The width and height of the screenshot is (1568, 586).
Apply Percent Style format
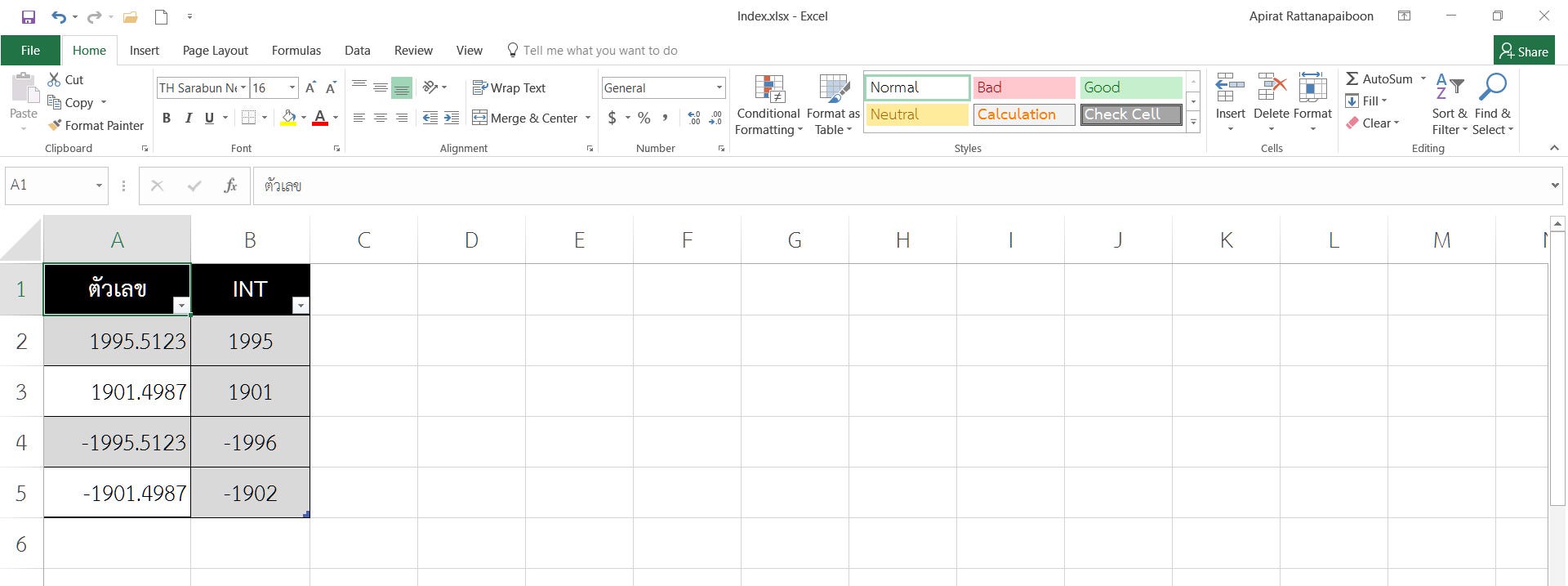coord(644,118)
